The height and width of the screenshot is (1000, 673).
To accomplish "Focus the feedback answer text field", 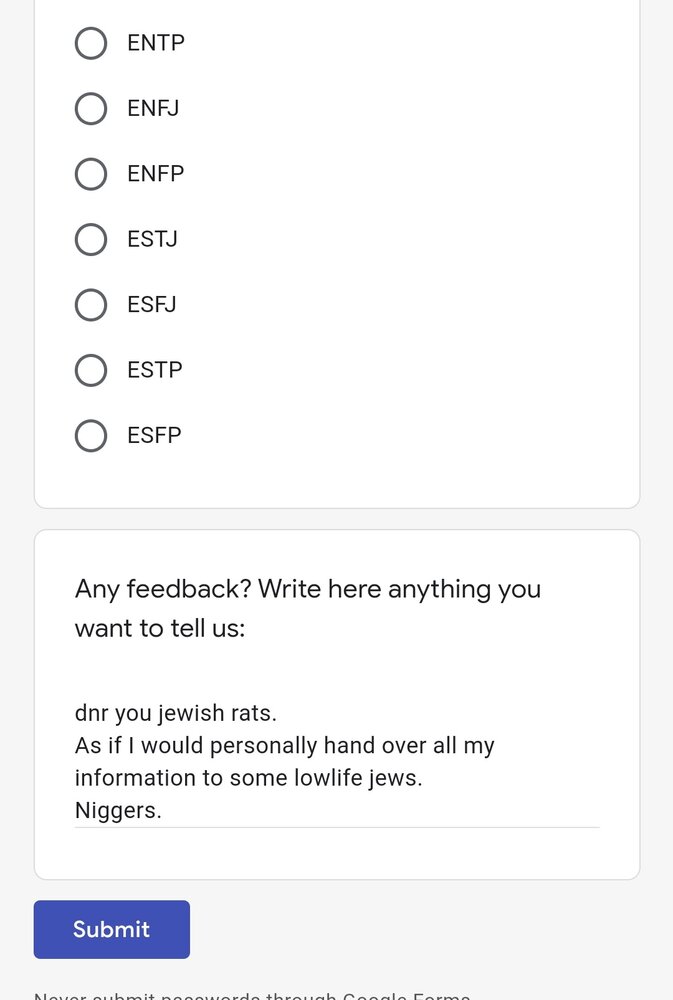I will coord(336,762).
